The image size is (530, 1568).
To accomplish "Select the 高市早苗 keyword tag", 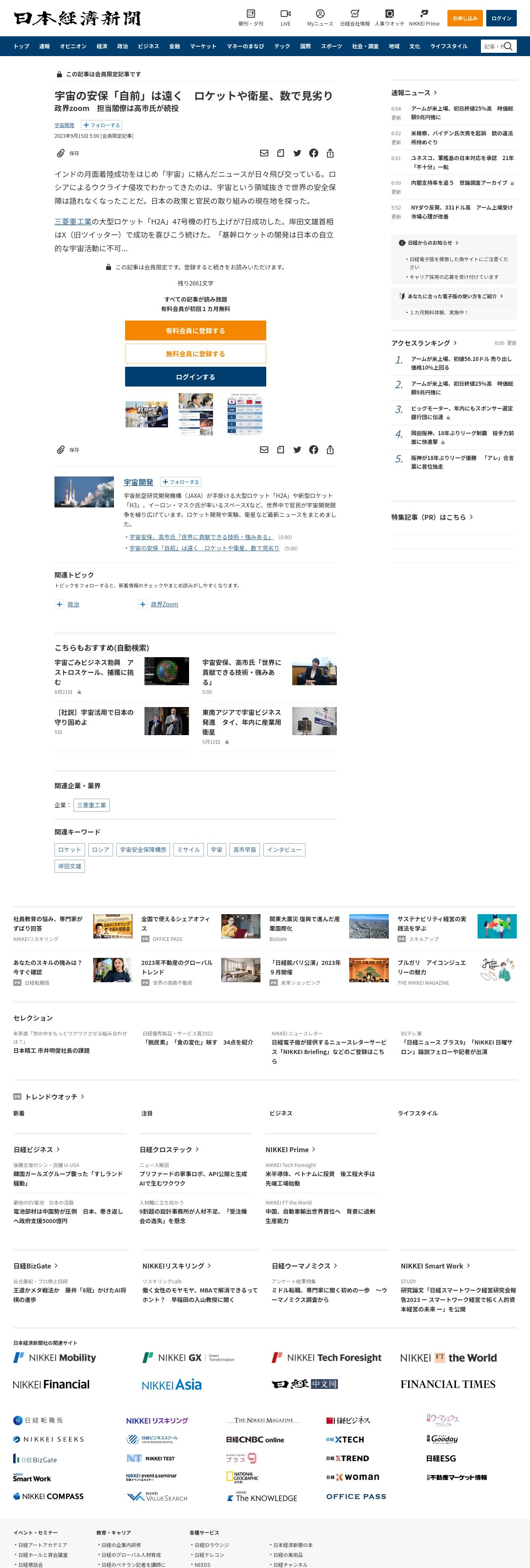I will tap(245, 850).
